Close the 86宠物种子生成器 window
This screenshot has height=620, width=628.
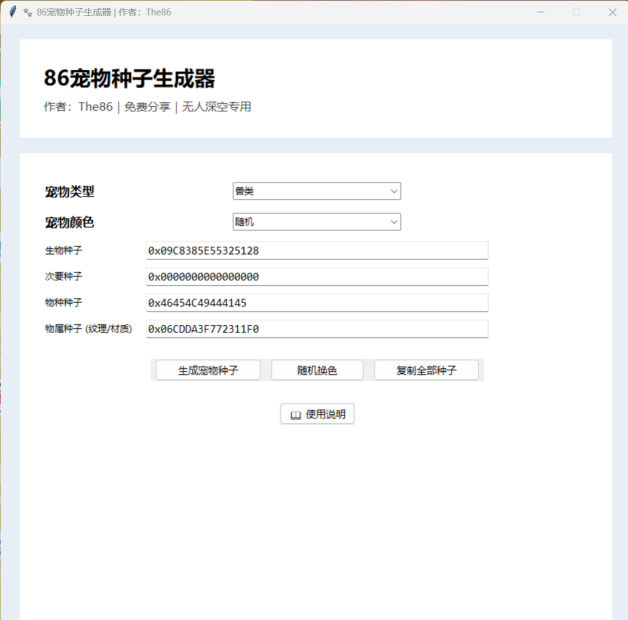tap(612, 12)
